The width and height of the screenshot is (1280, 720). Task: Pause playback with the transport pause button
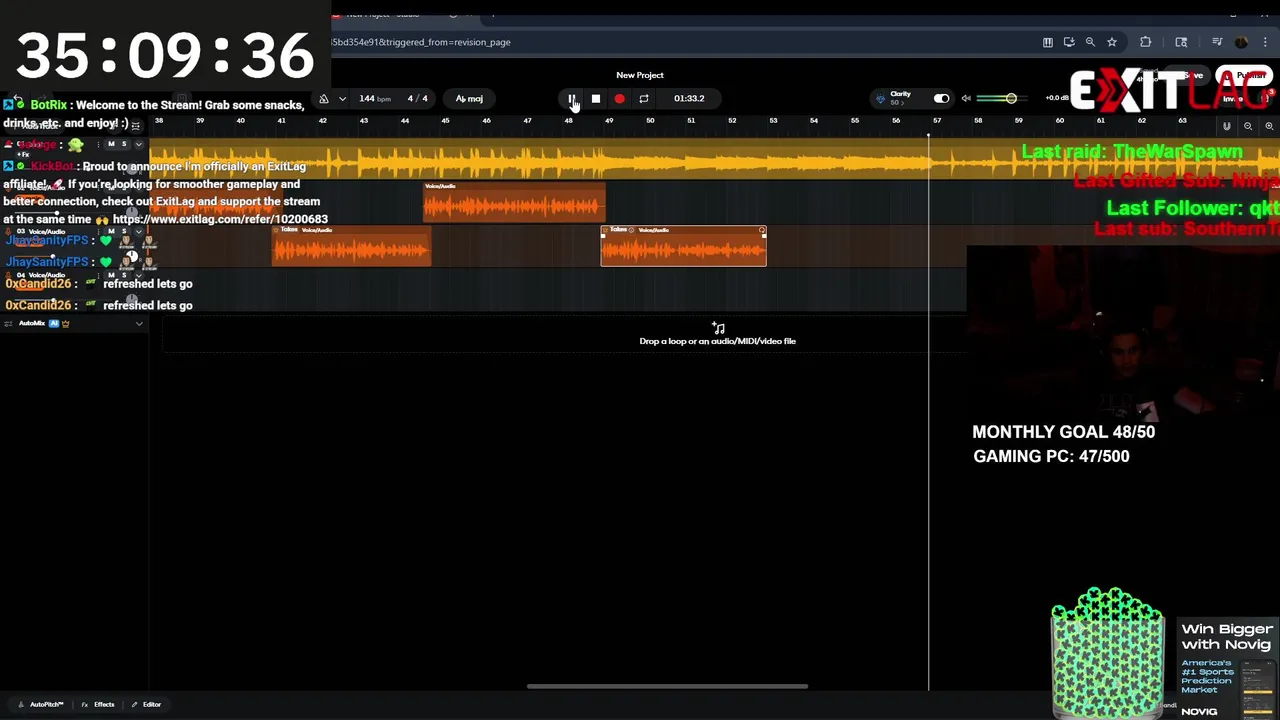click(571, 98)
